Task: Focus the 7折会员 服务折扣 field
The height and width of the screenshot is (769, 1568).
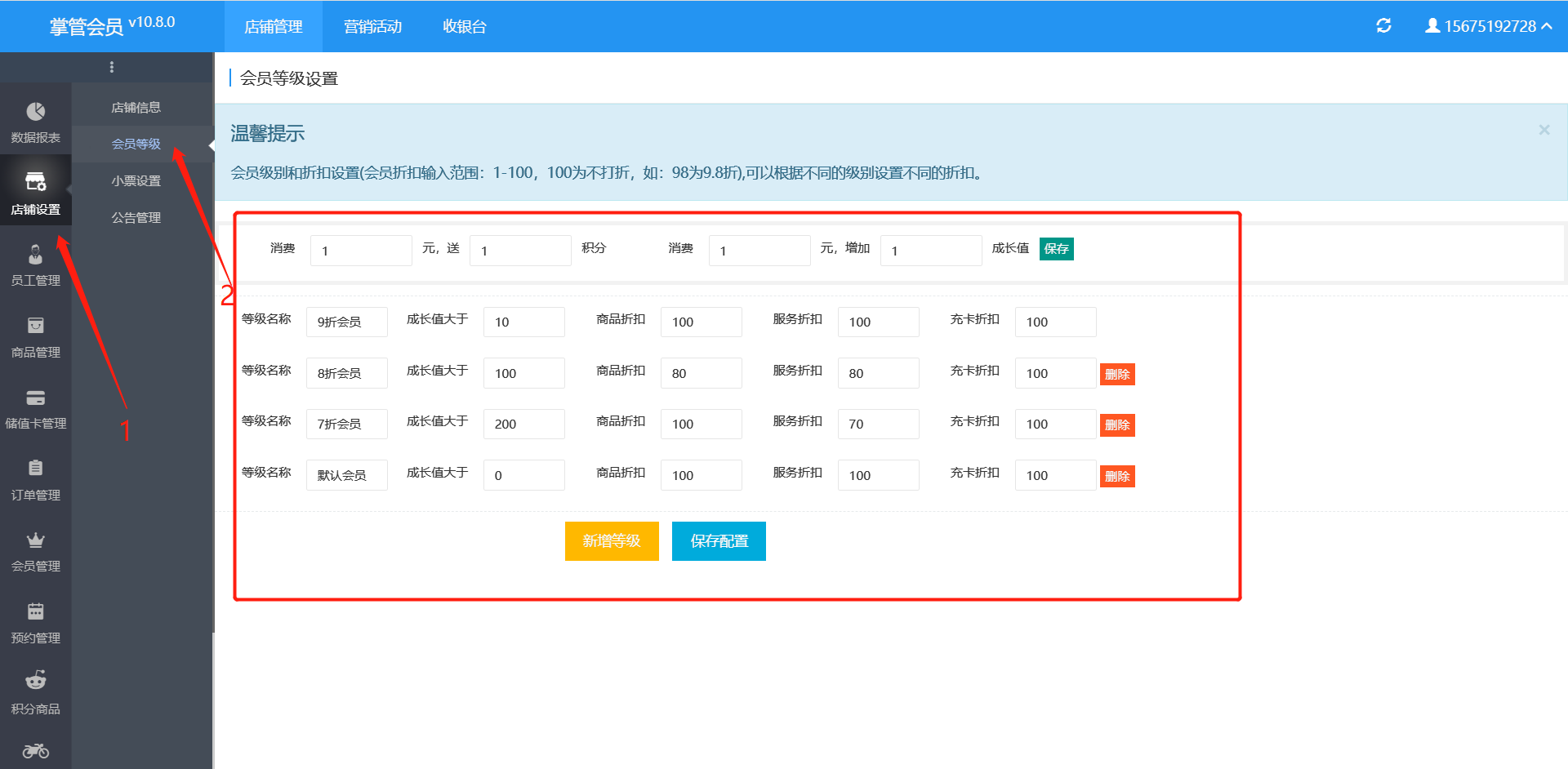Action: click(x=878, y=425)
